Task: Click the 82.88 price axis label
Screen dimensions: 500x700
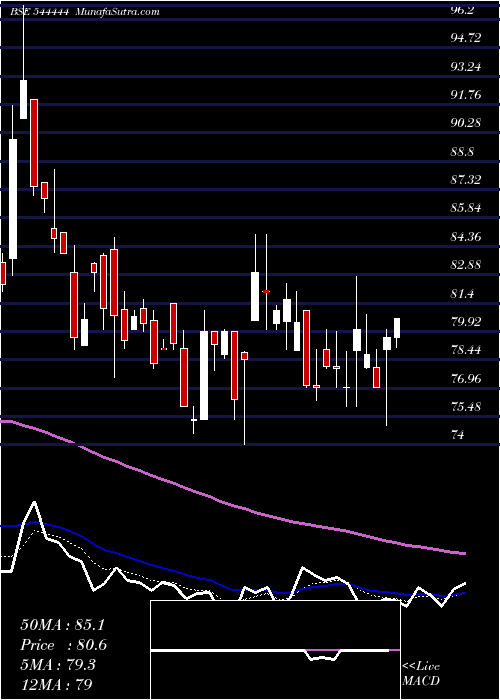Action: pyautogui.click(x=465, y=265)
